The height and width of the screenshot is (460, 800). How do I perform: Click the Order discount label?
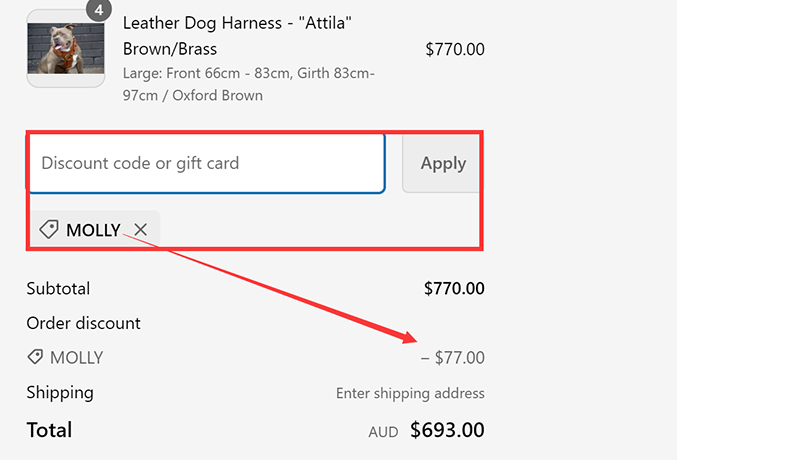click(x=83, y=323)
